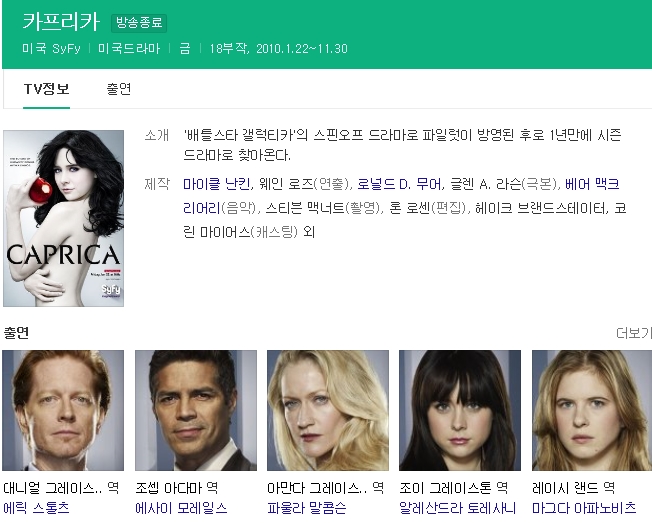Click the 마그다 아파노비츠 cast photo

point(592,410)
